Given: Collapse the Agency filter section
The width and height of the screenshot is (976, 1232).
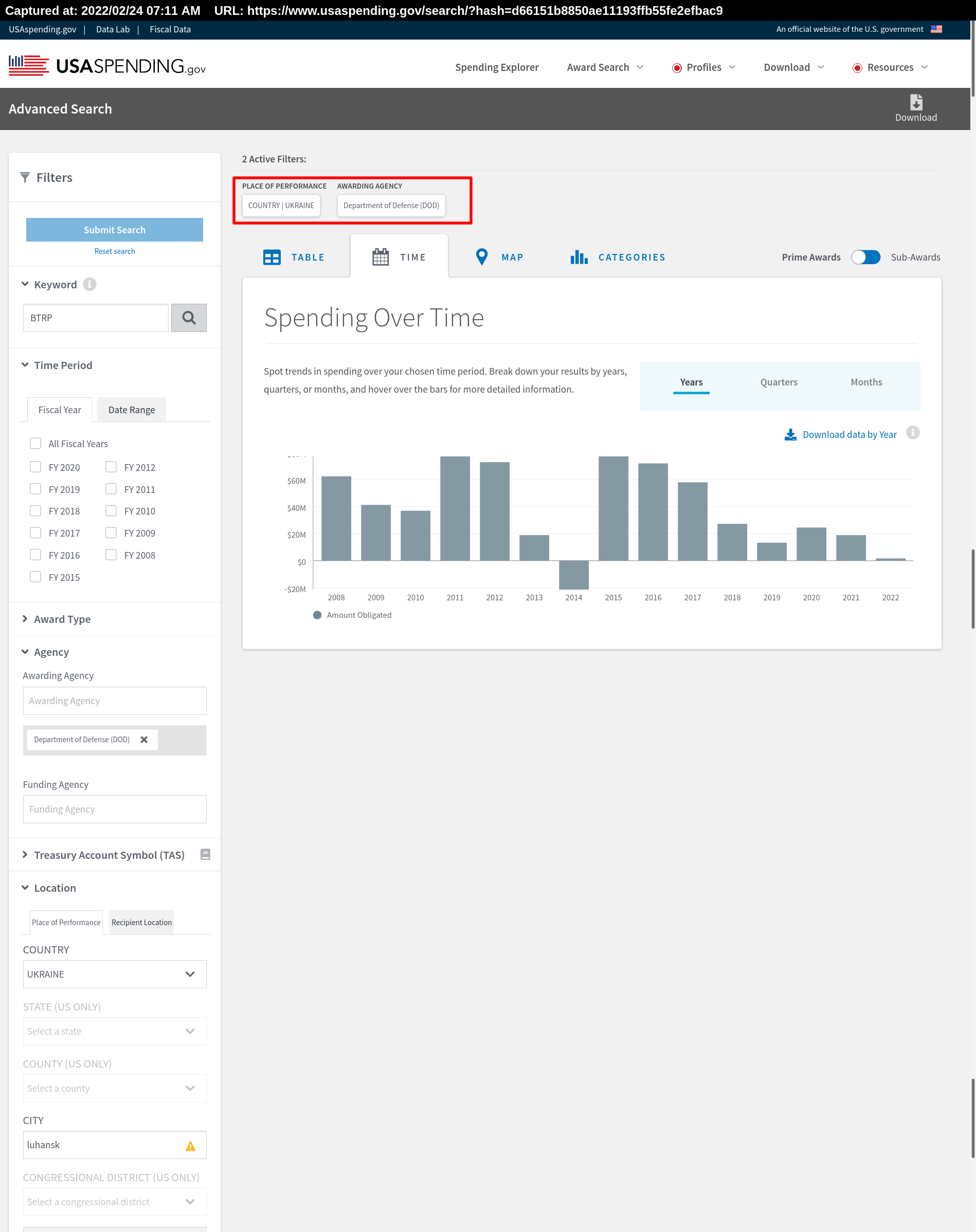Looking at the screenshot, I should [x=25, y=652].
